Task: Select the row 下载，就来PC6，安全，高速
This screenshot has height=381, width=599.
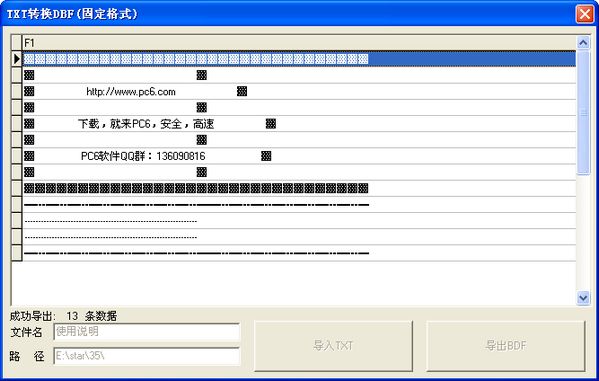Action: coord(299,124)
